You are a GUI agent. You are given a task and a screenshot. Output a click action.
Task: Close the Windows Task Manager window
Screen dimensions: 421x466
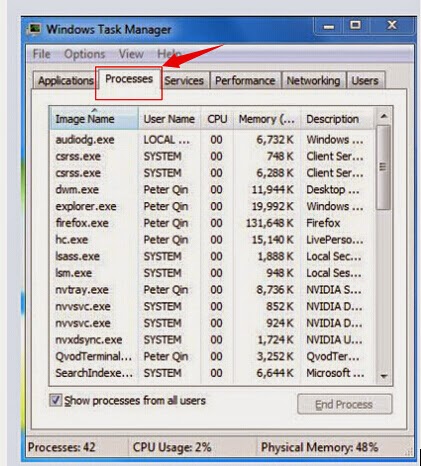coord(392,25)
